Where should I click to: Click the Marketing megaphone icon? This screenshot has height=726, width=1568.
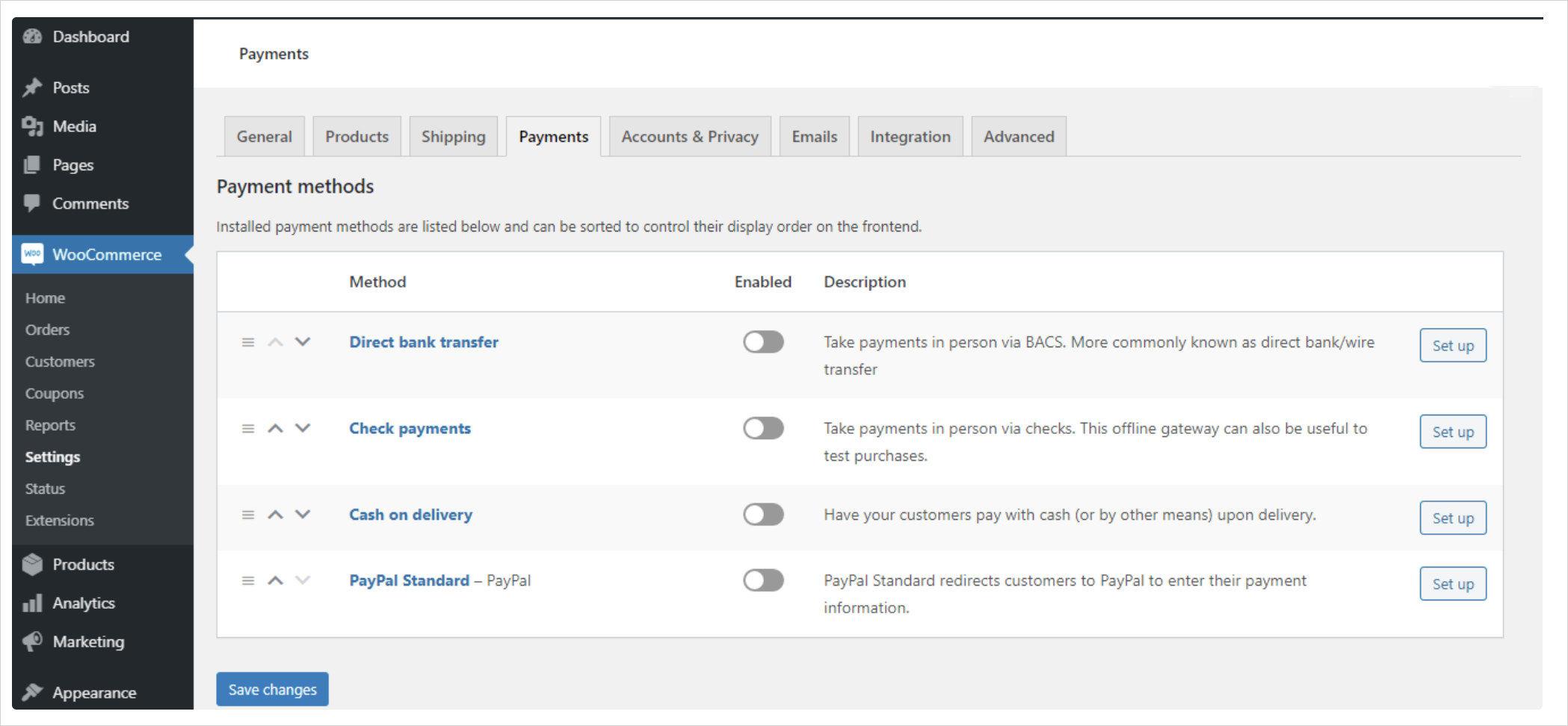(32, 642)
